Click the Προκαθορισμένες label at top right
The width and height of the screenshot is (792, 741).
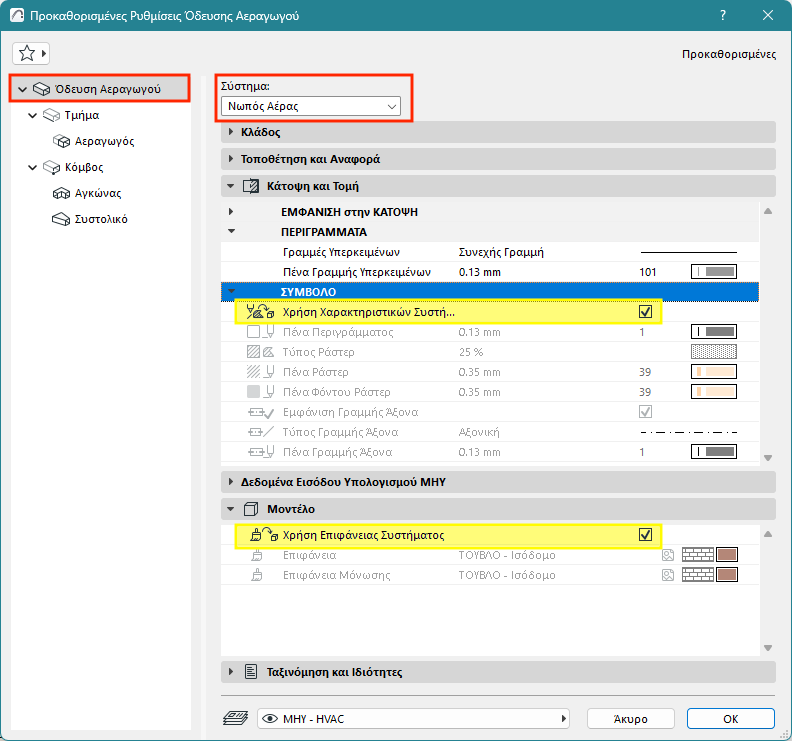(x=729, y=54)
